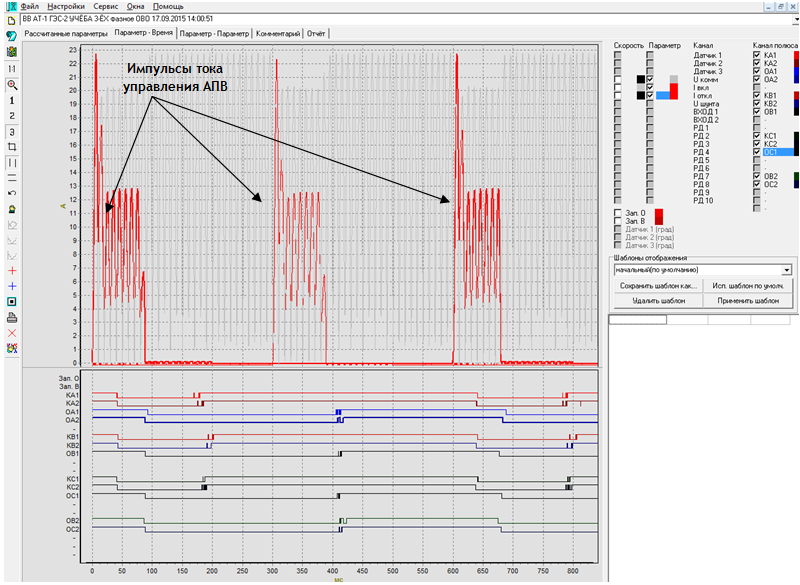Viewport: 800px width, 585px height.
Task: Click the red plus marker icon
Action: coord(11,271)
